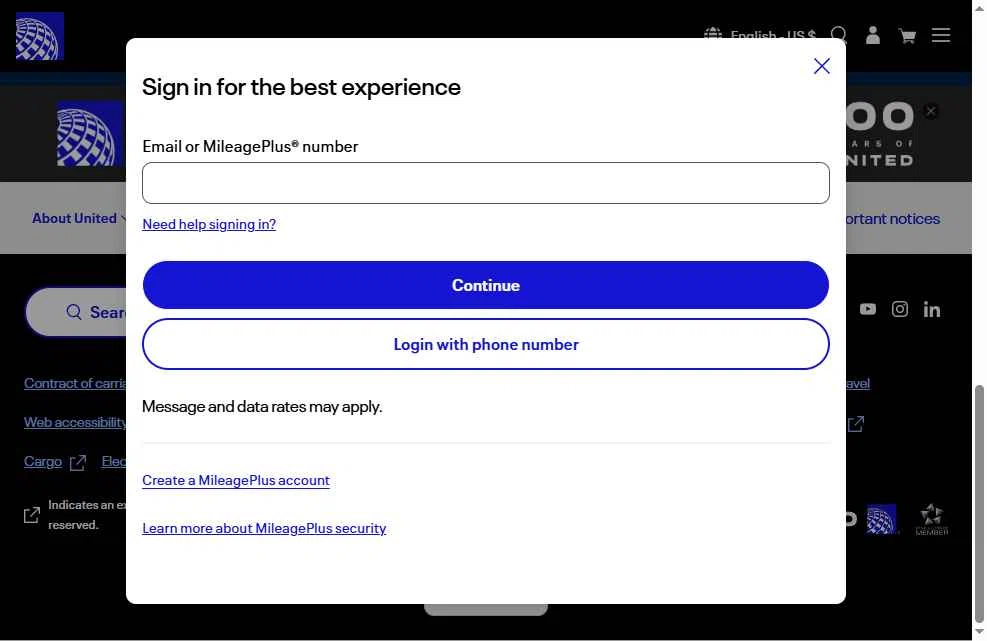Click the Star Alliance member logo

click(932, 520)
